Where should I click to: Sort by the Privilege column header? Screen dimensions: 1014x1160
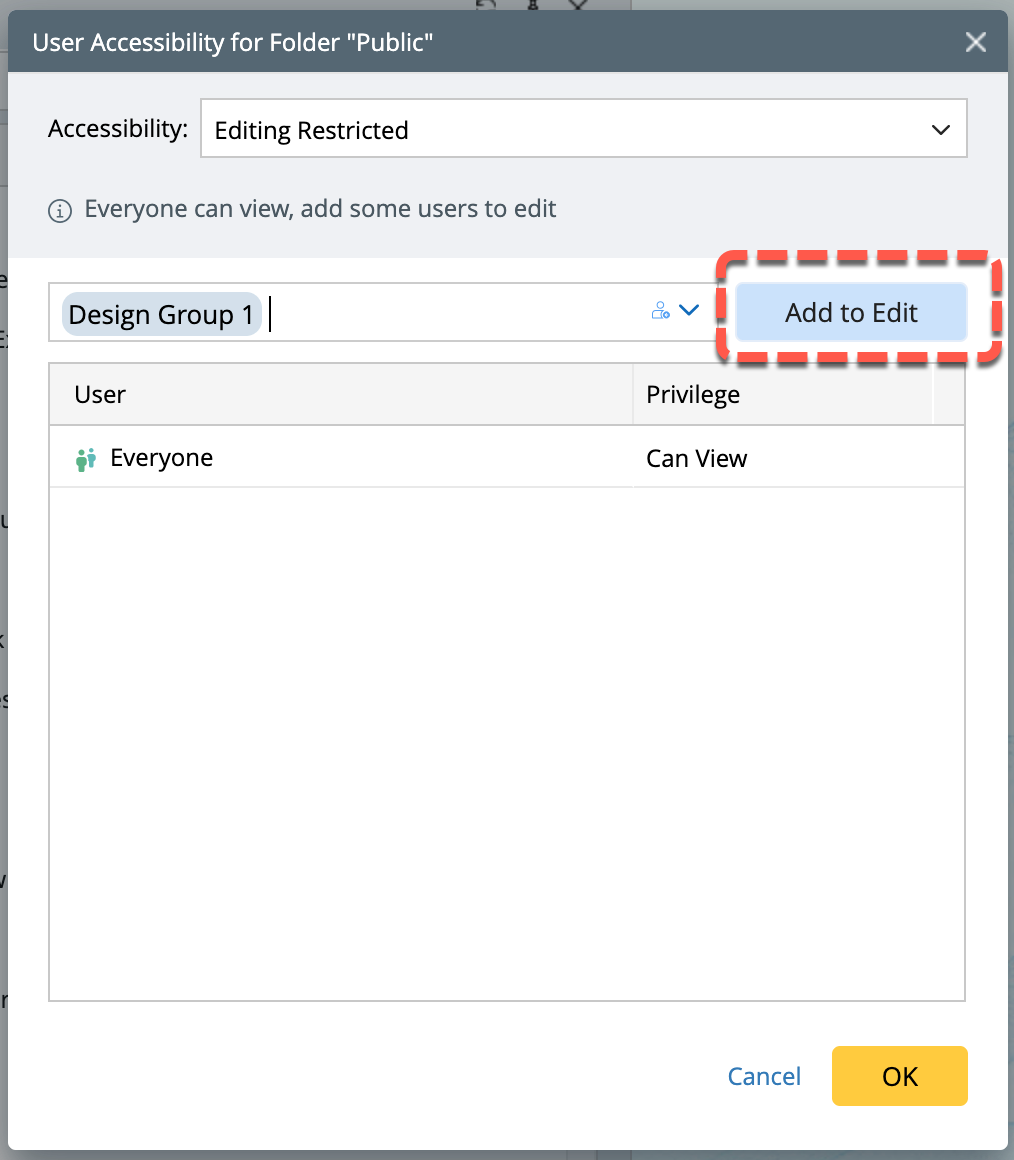click(782, 394)
